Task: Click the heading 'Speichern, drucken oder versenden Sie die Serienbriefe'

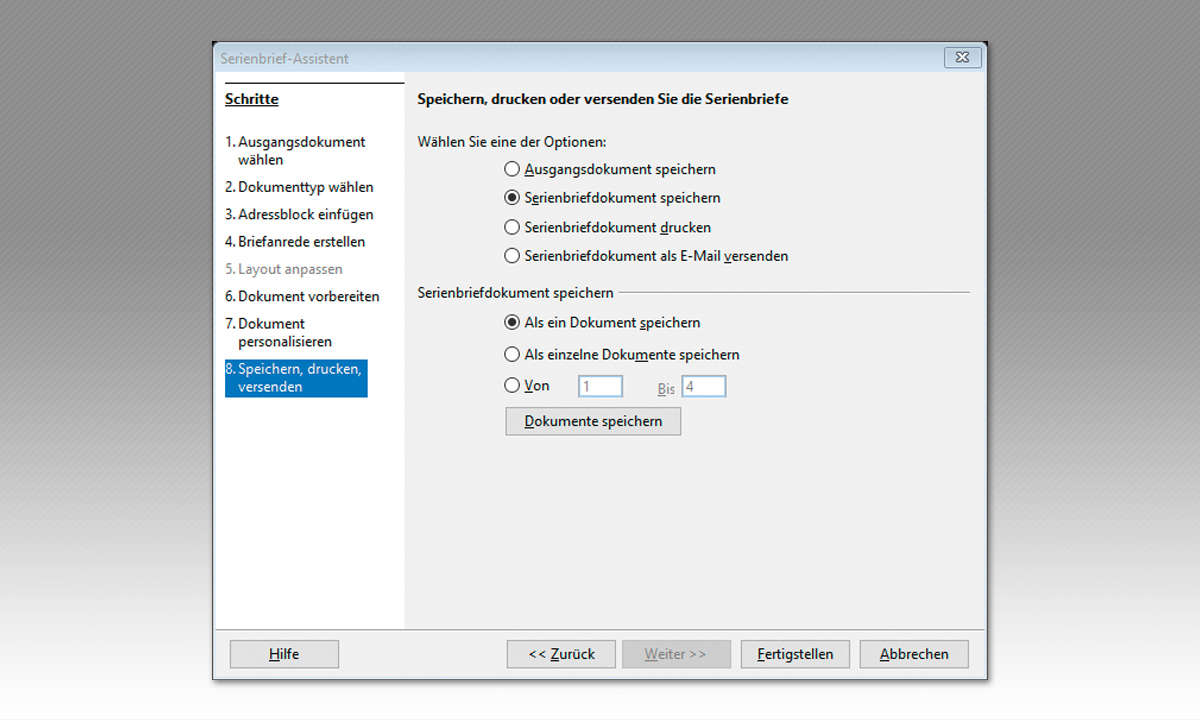Action: tap(603, 99)
